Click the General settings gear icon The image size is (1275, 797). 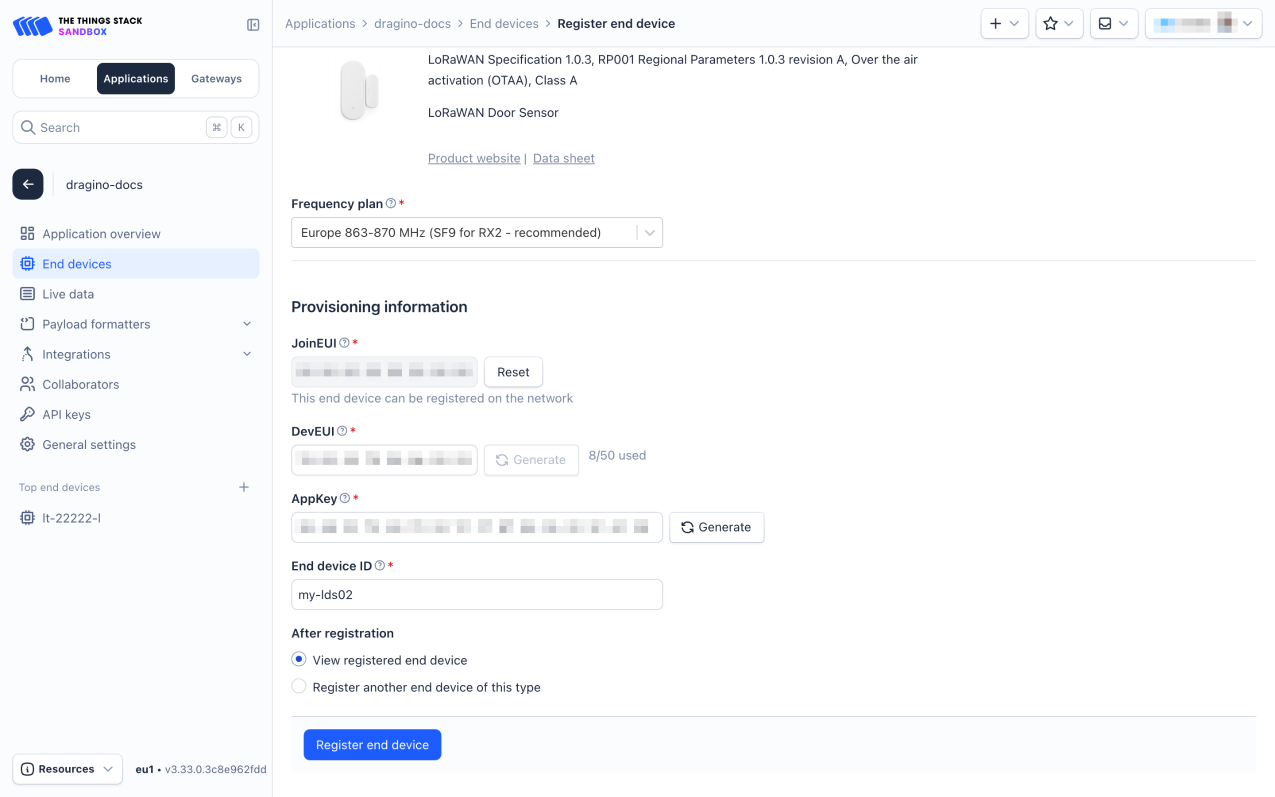27,444
